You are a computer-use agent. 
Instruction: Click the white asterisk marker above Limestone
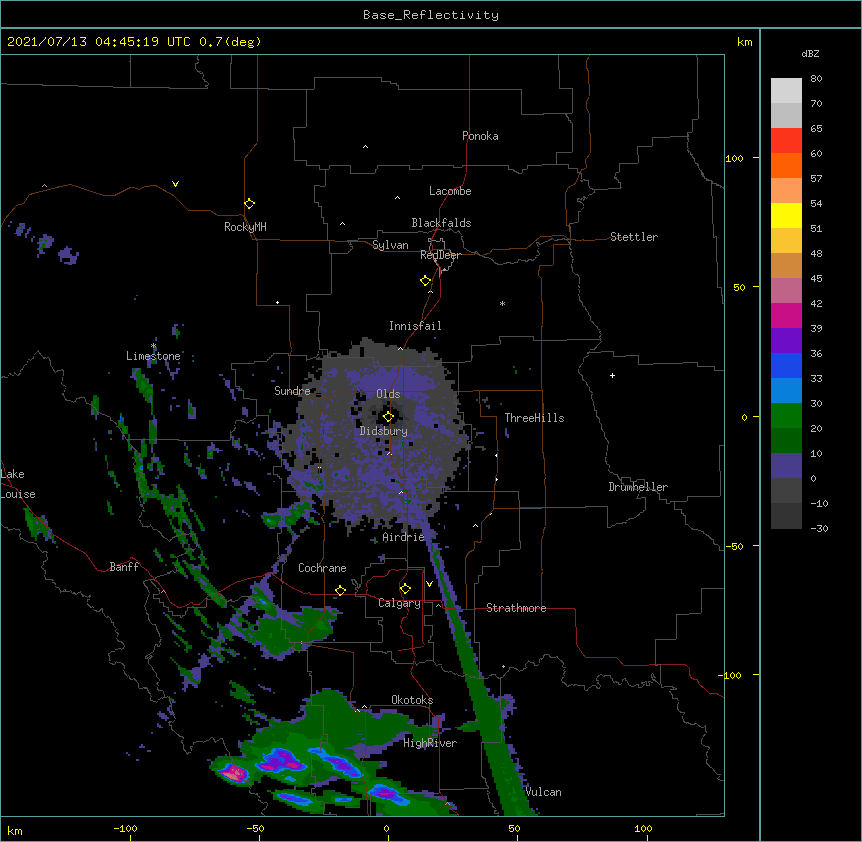click(153, 346)
